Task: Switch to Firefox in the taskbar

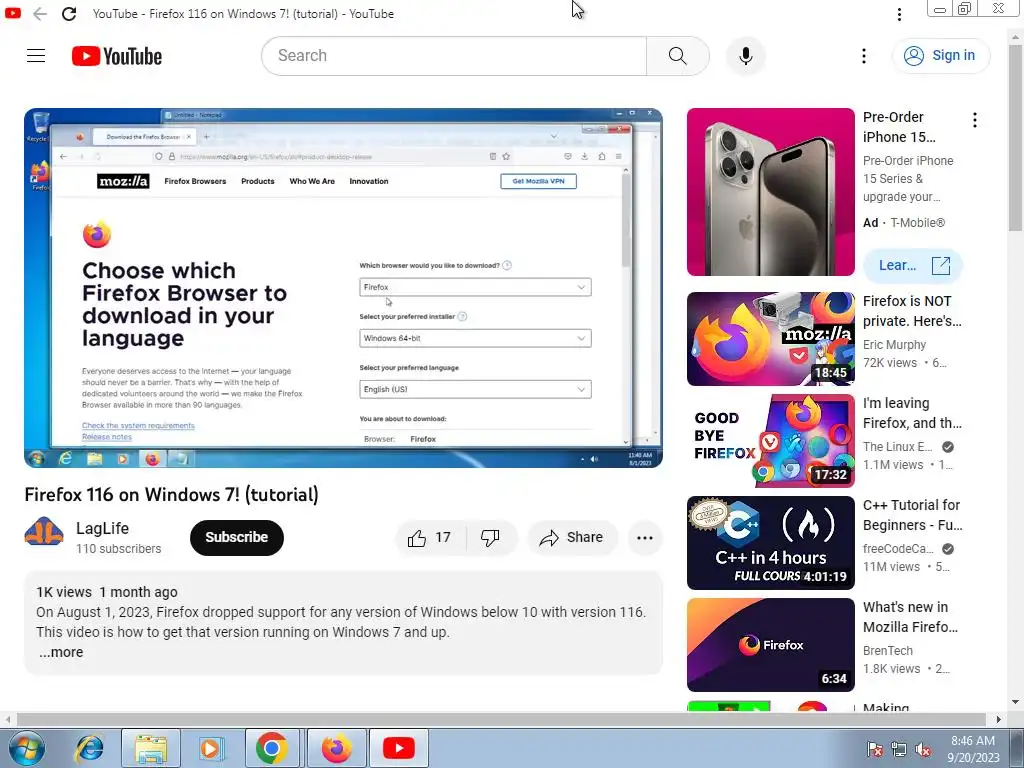Action: coord(336,748)
